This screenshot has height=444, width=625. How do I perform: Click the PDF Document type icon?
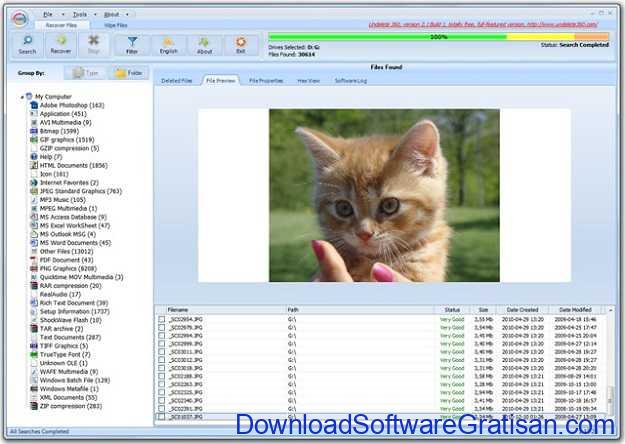pyautogui.click(x=34, y=260)
